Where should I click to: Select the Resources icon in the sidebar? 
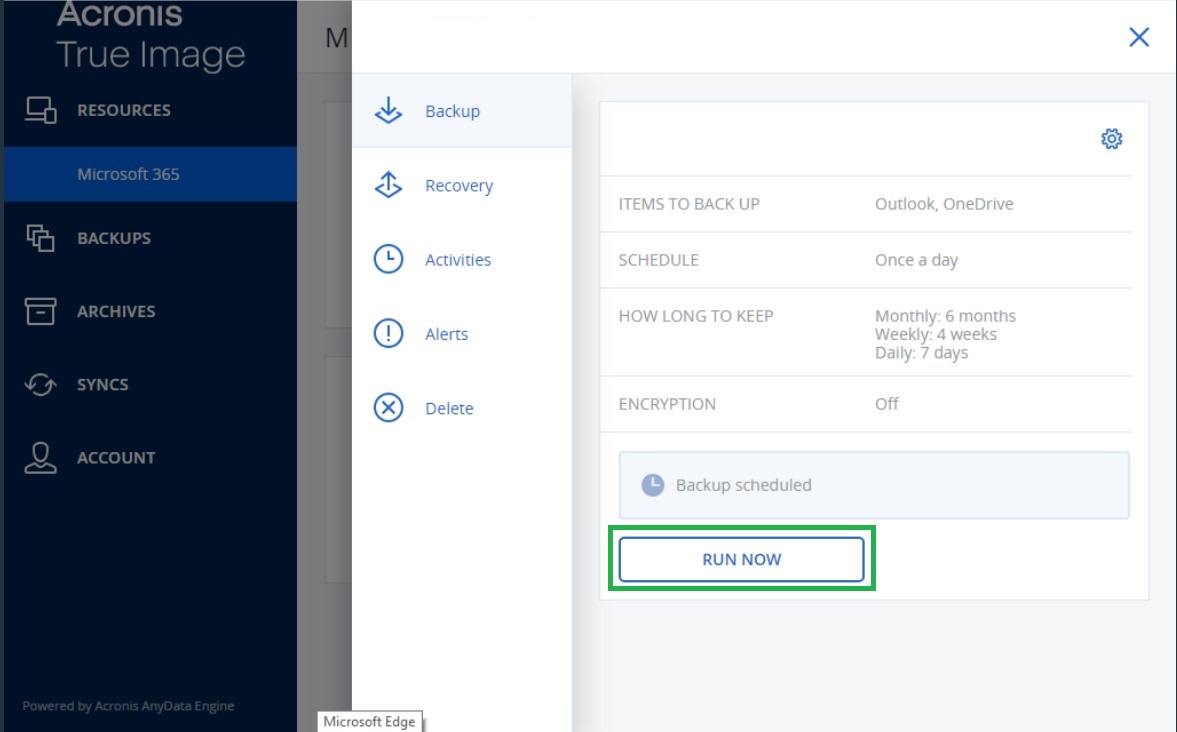tap(40, 110)
